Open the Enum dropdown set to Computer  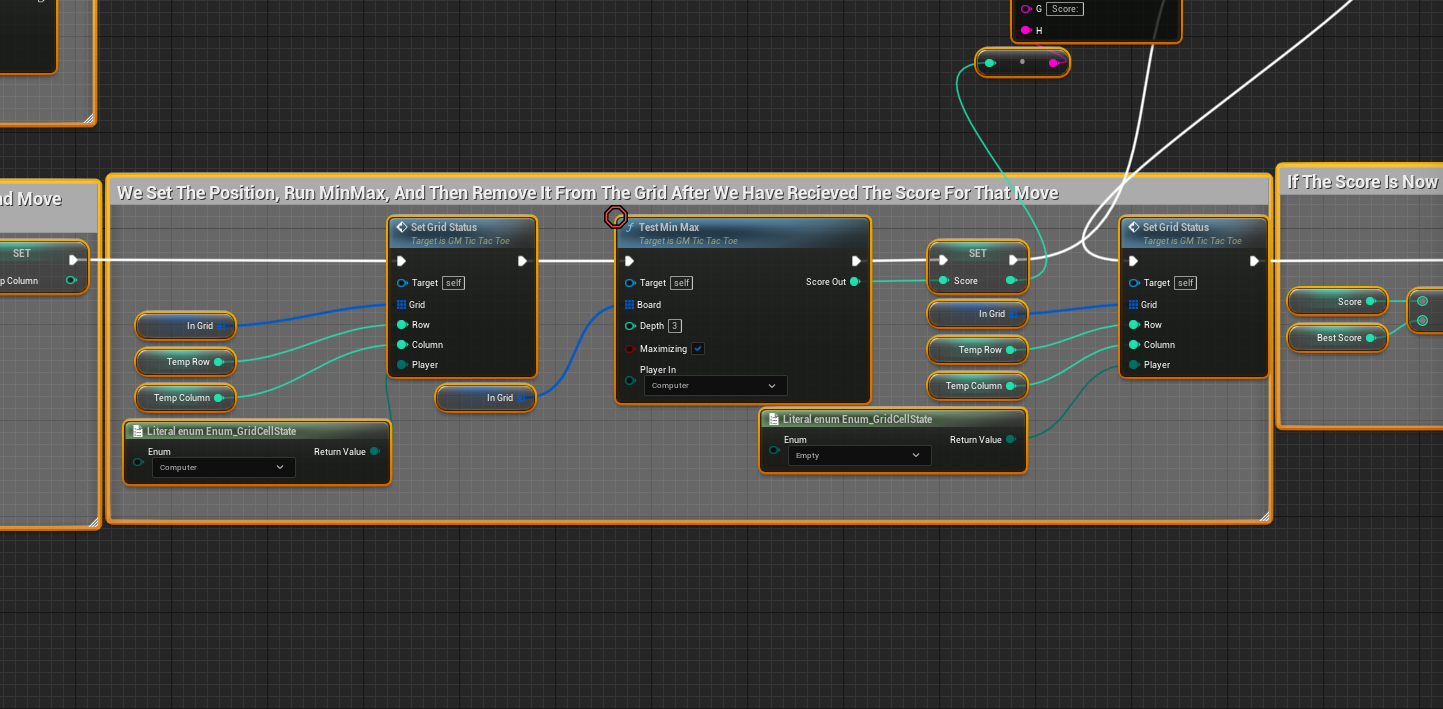(222, 467)
